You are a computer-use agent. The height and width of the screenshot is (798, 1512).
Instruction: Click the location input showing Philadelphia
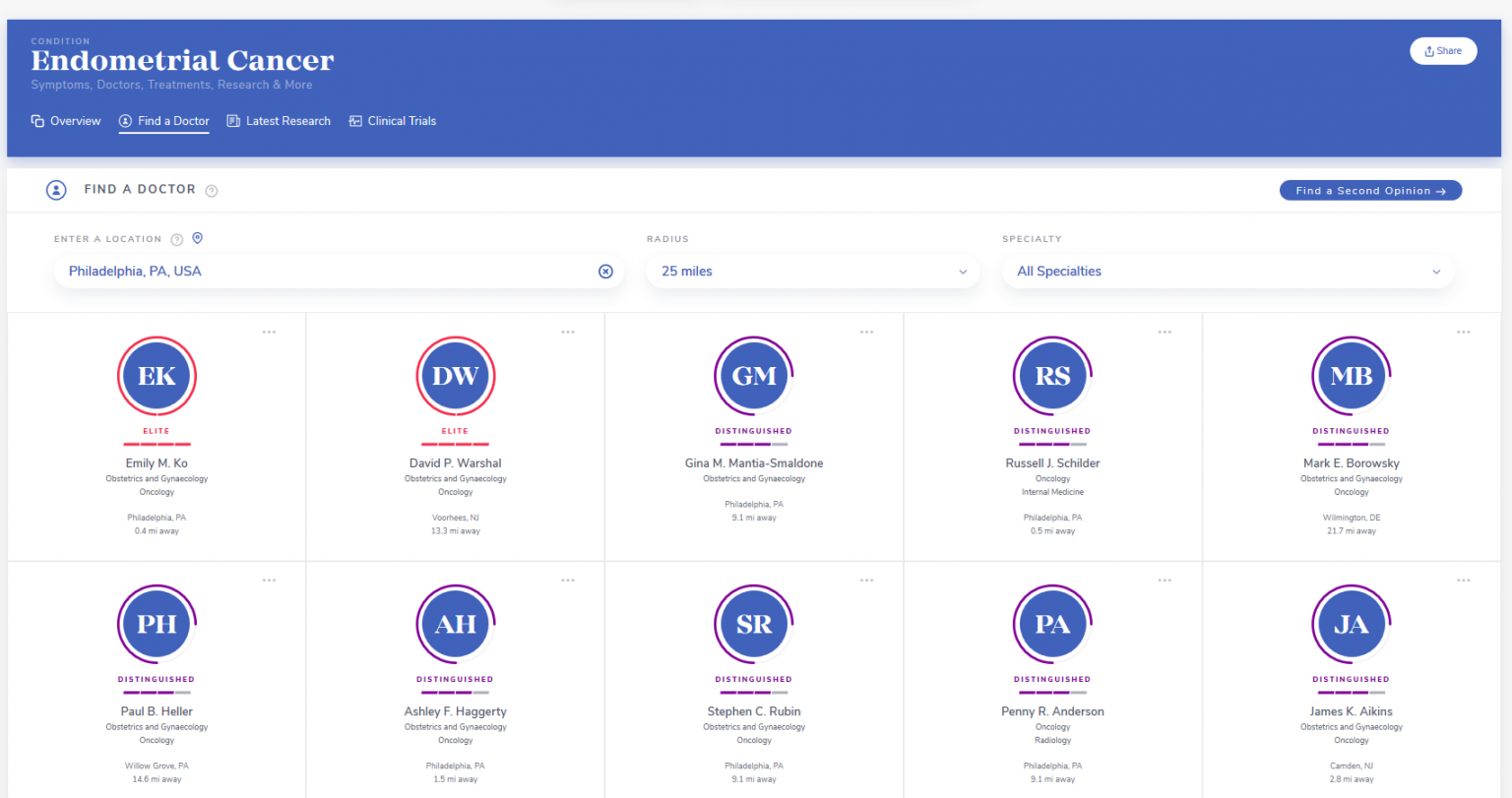click(x=325, y=272)
